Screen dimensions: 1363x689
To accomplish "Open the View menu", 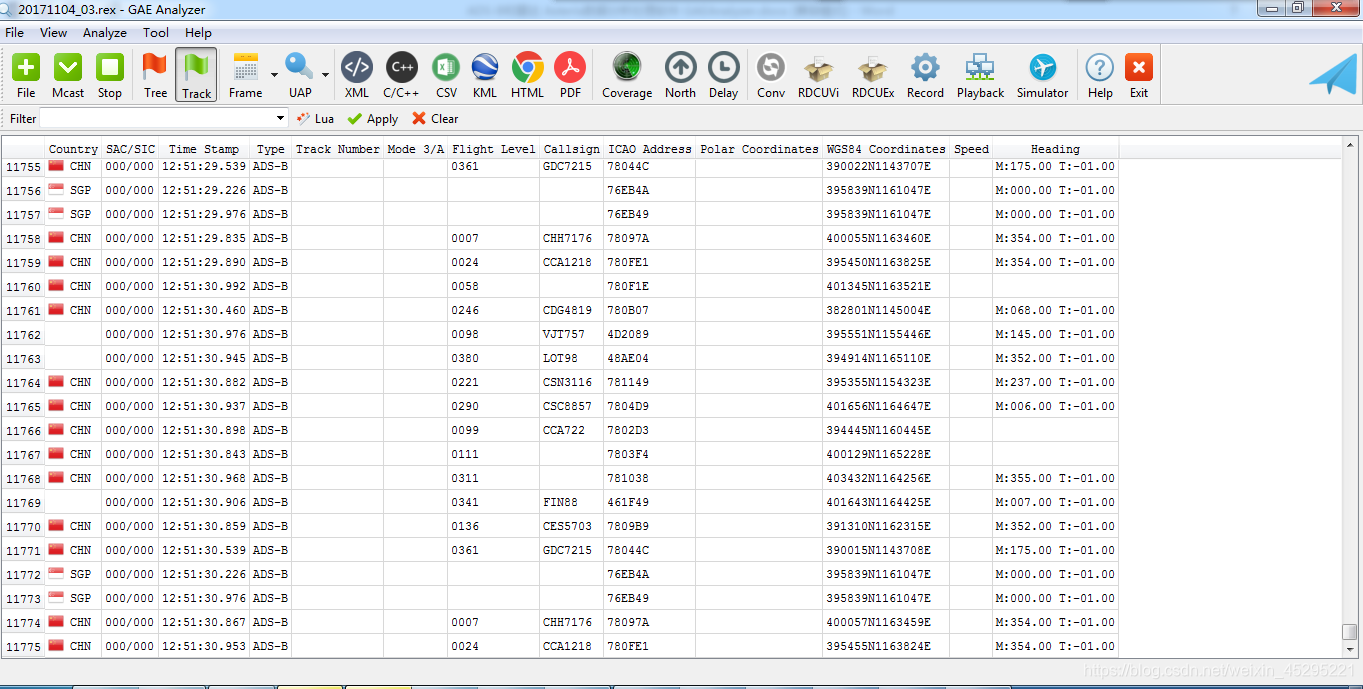I will coord(54,33).
